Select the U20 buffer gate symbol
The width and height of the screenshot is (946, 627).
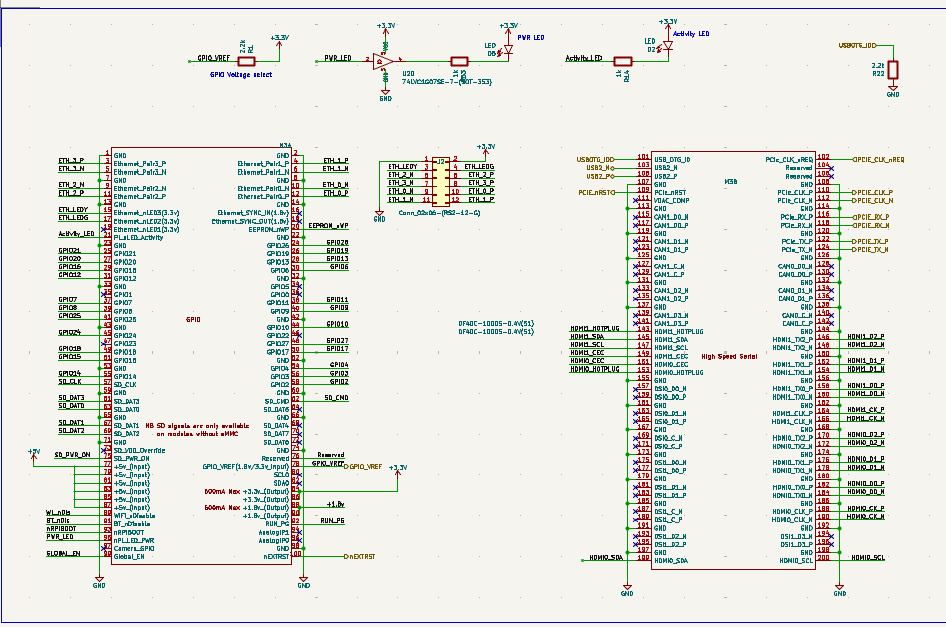[x=380, y=60]
